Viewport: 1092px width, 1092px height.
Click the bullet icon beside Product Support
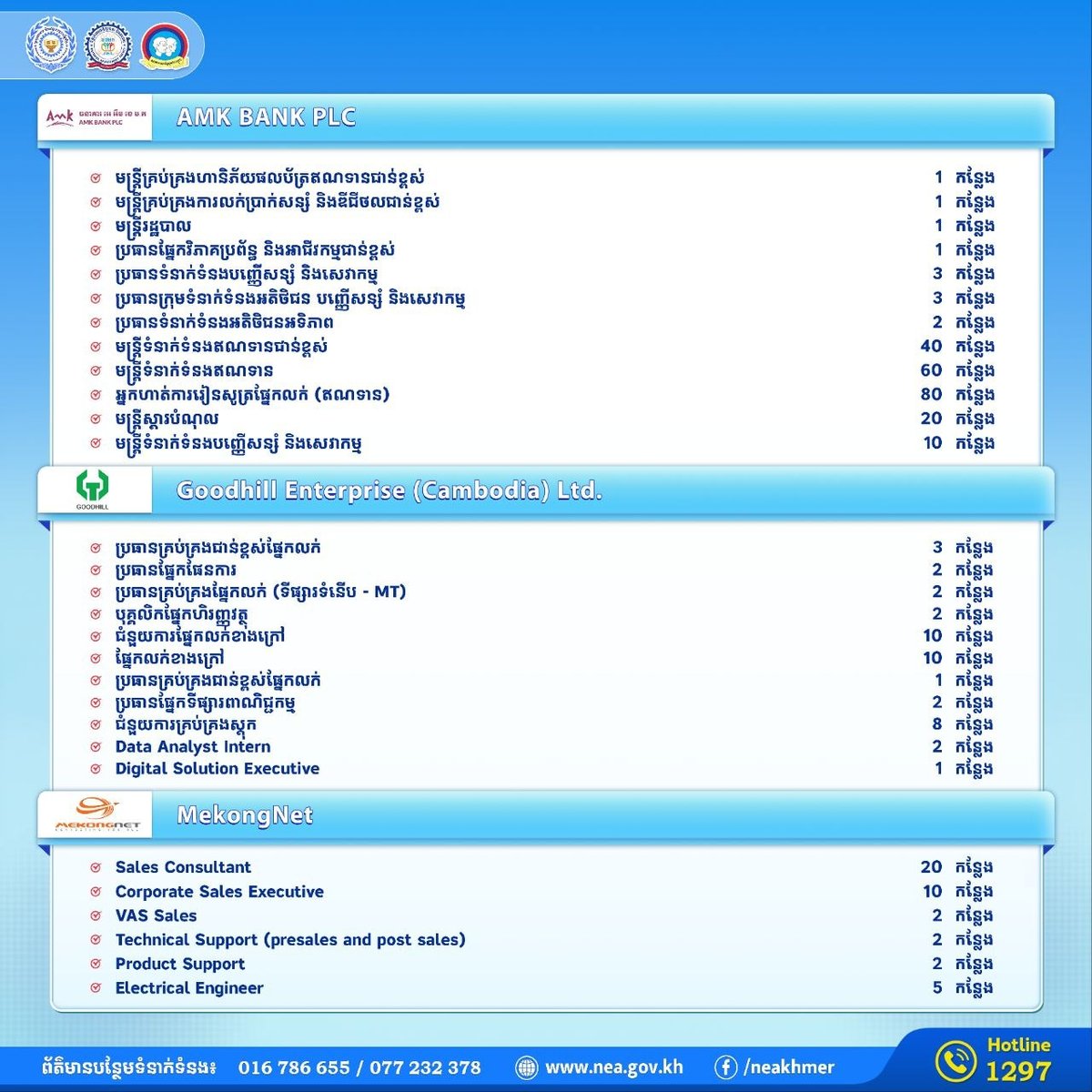tap(96, 965)
